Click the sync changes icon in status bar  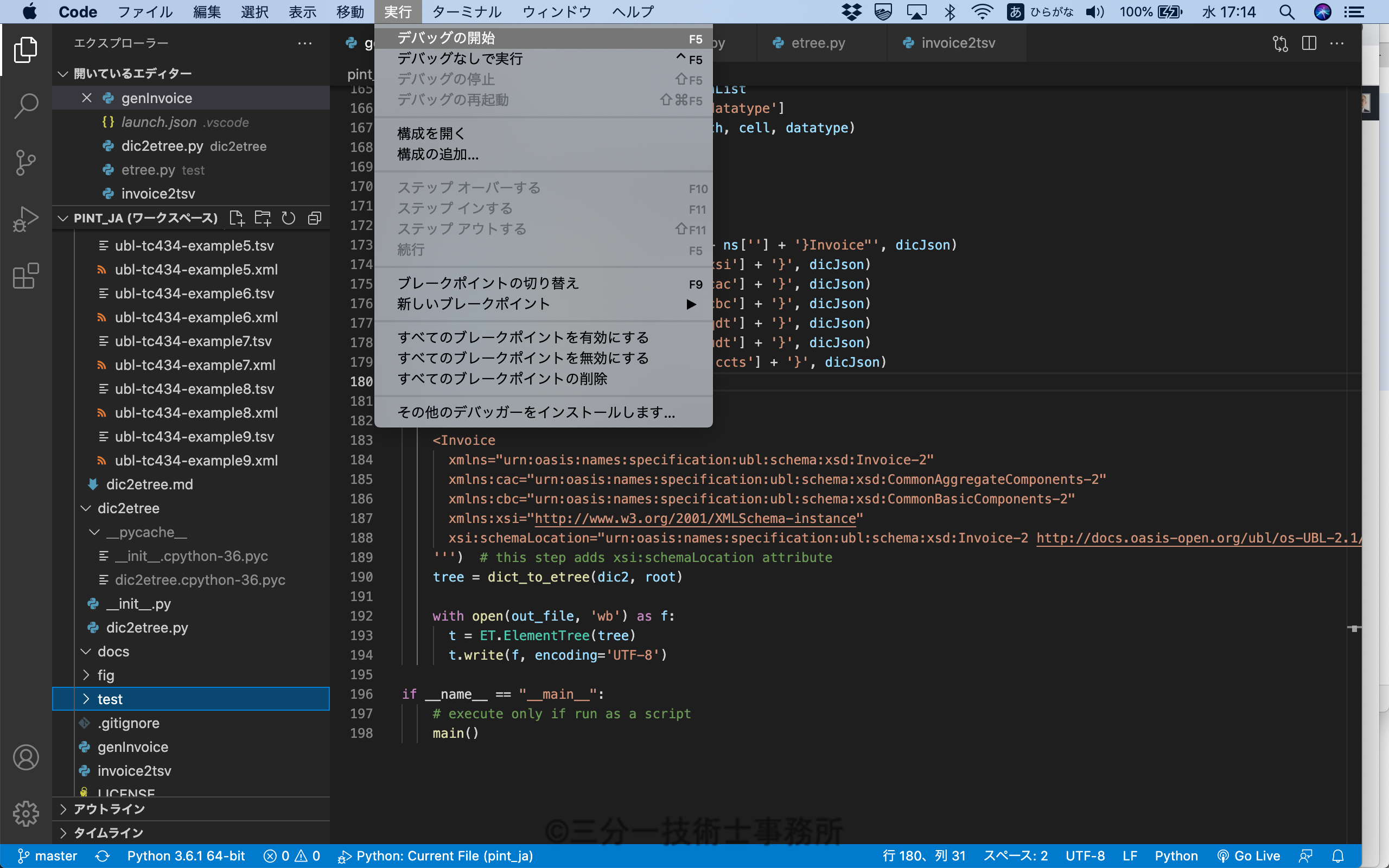pyautogui.click(x=102, y=856)
